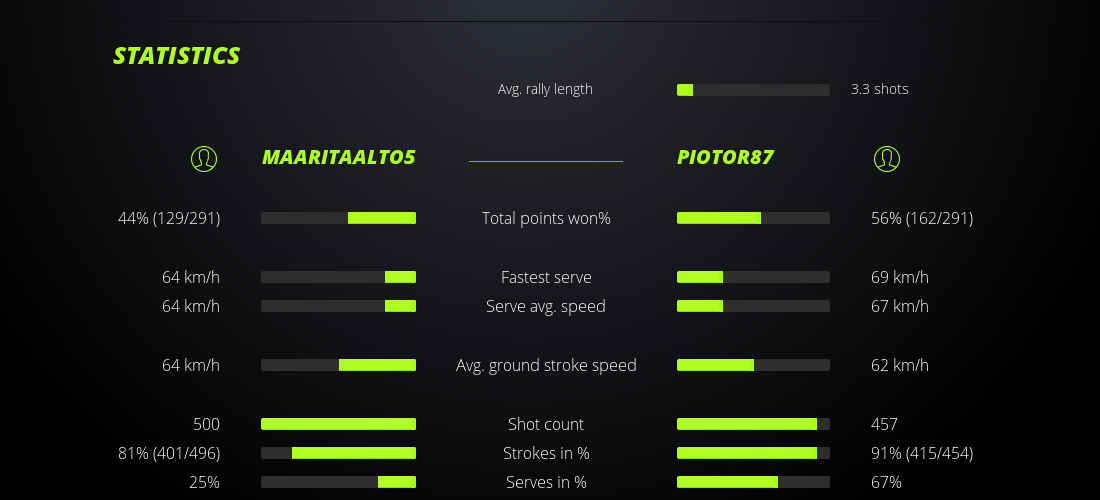The image size is (1100, 500).
Task: Click MAARITAALTO5's Total points won bar
Action: (338, 218)
